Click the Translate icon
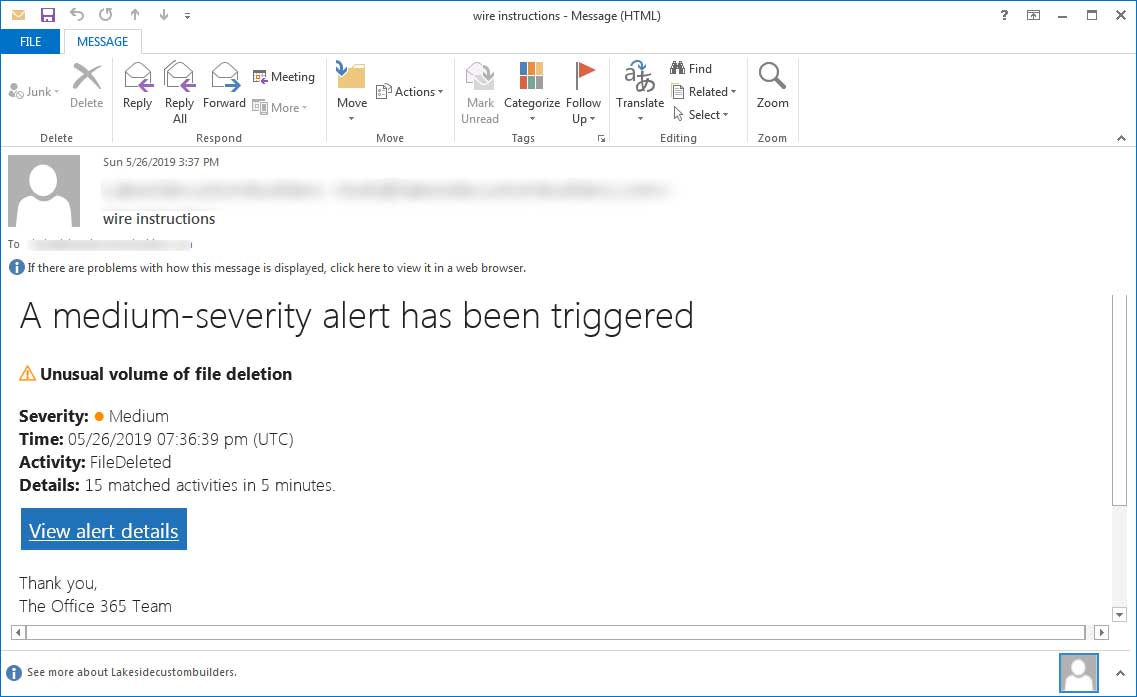 coord(640,91)
